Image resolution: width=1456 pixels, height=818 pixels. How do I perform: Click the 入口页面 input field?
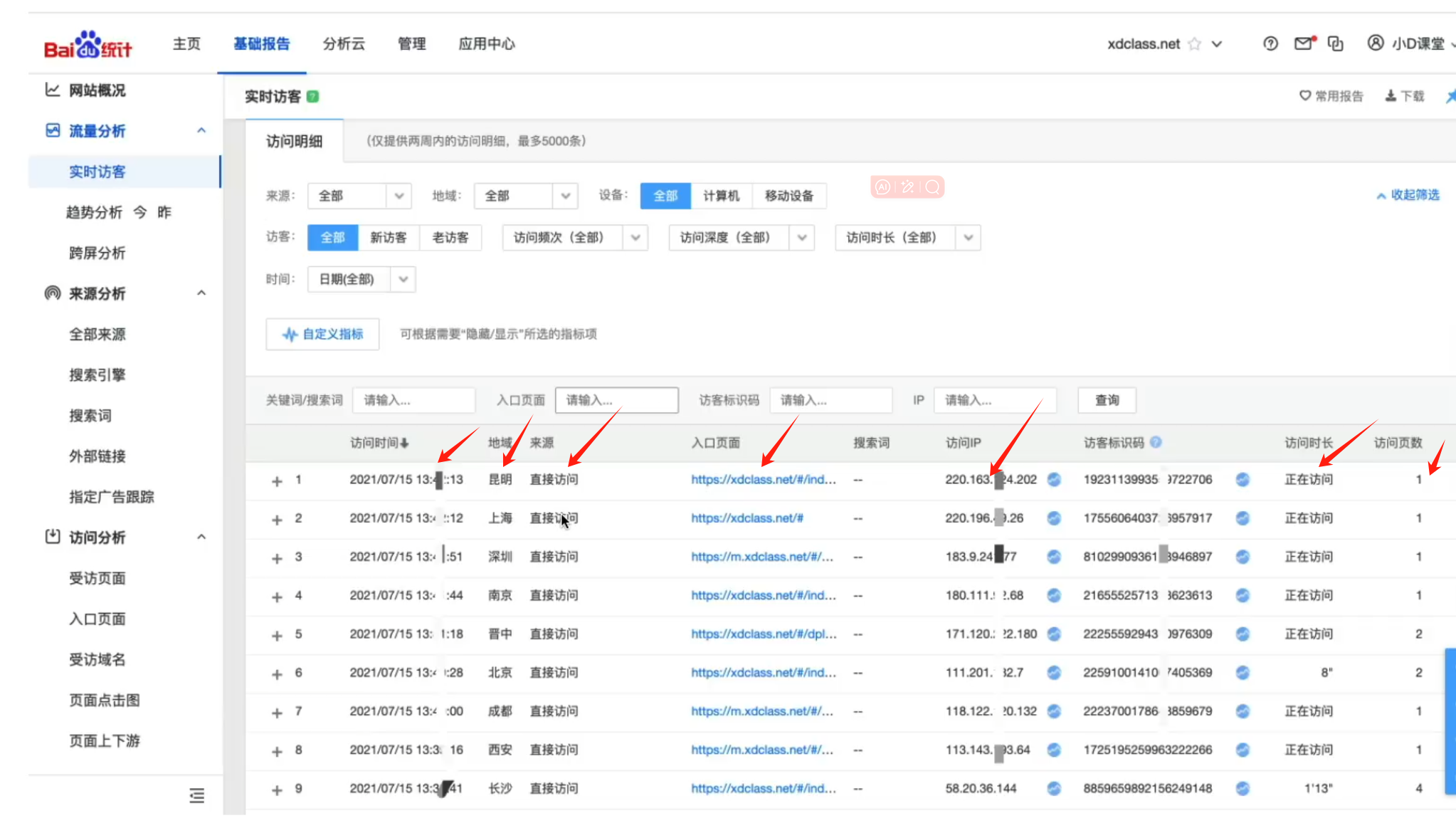[x=617, y=400]
